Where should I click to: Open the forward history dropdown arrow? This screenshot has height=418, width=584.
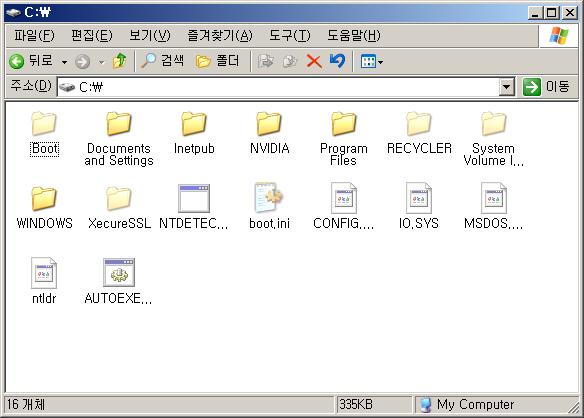click(x=101, y=62)
